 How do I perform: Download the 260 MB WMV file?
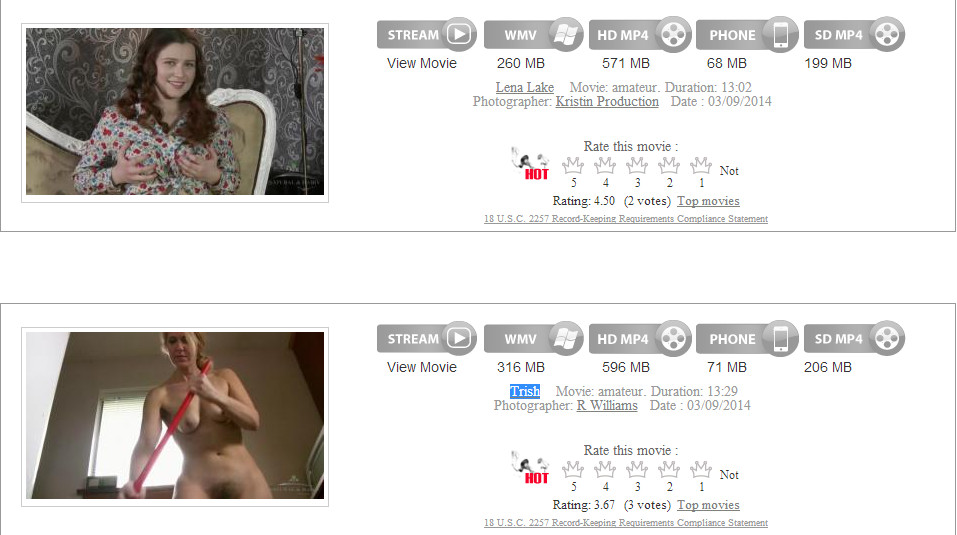534,35
